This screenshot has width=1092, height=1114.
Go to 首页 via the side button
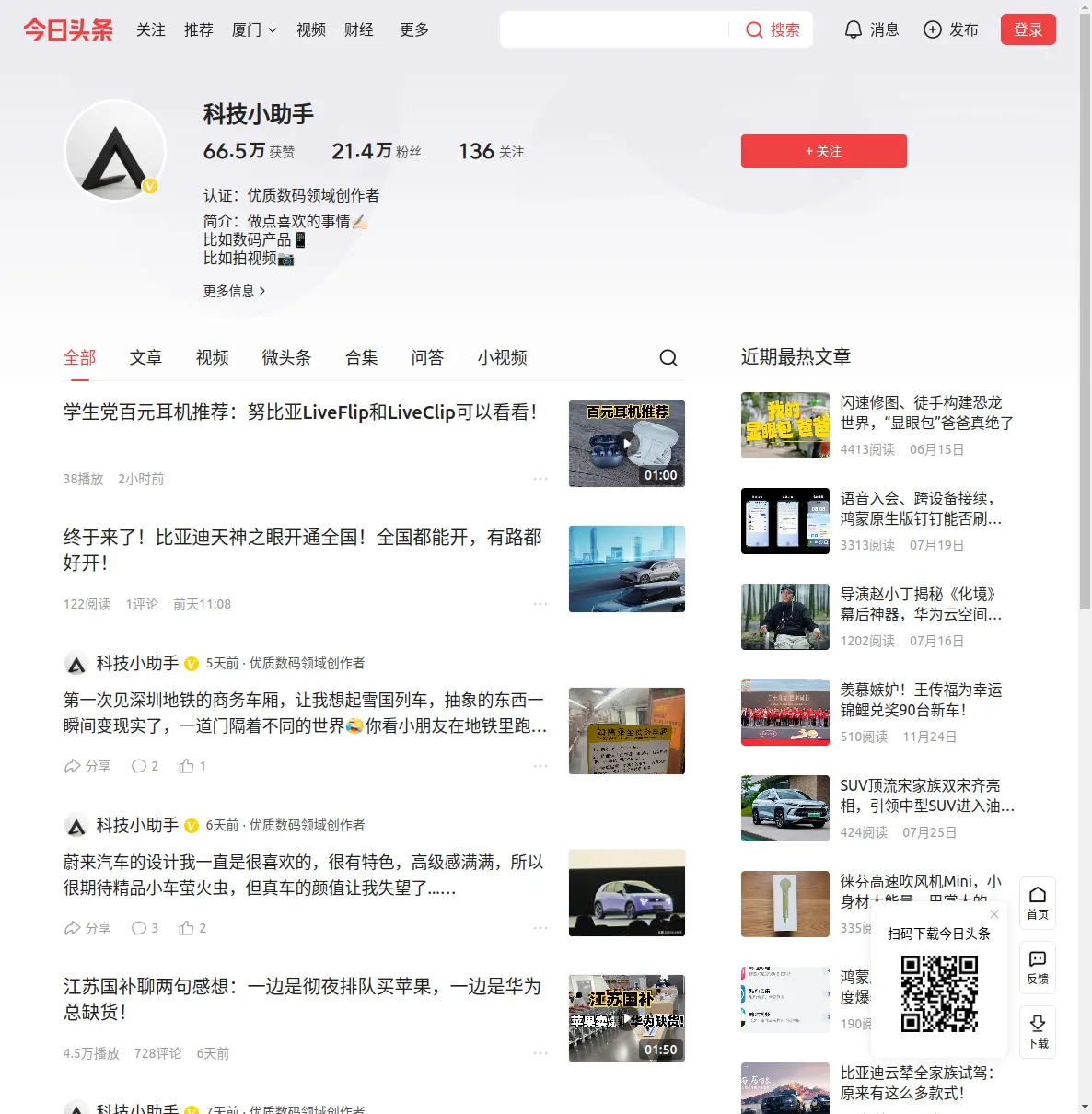click(x=1038, y=903)
